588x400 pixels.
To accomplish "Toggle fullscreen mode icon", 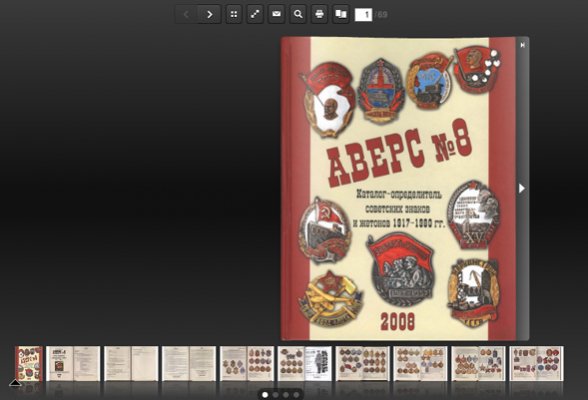I will click(255, 15).
